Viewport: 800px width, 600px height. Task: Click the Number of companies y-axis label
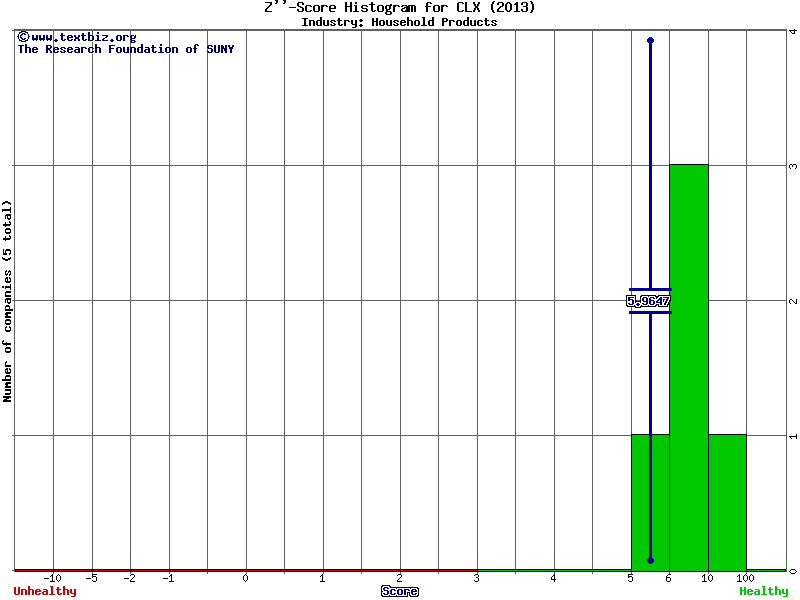7,301
